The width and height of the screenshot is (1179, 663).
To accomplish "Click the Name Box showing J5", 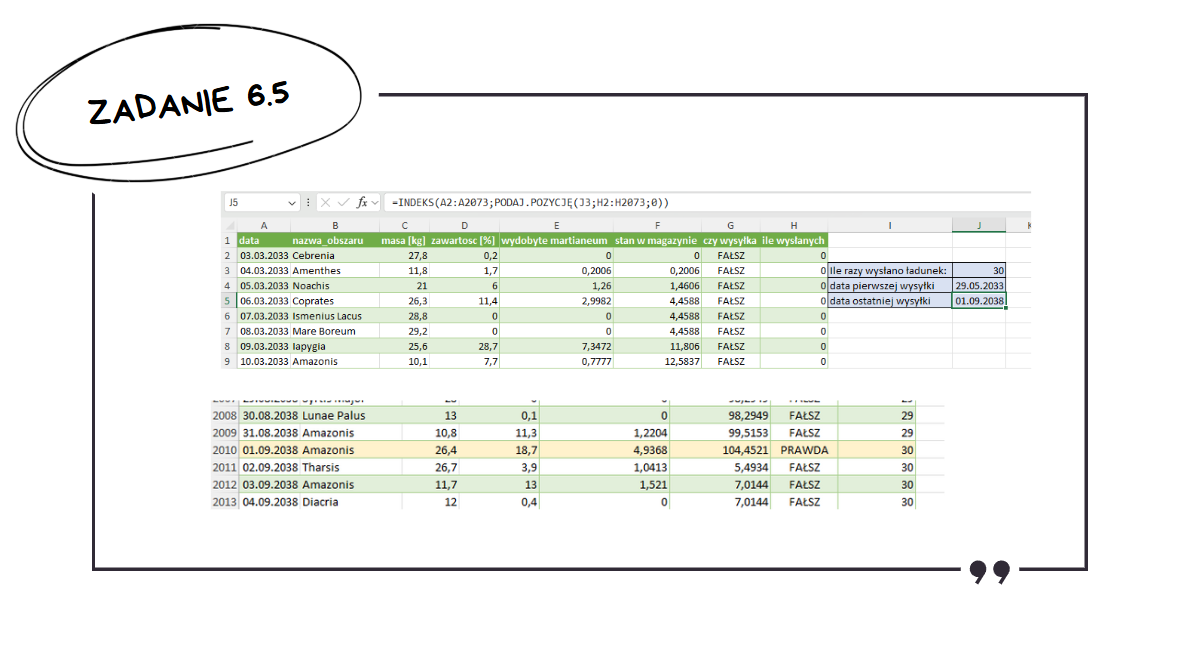I will [261, 202].
